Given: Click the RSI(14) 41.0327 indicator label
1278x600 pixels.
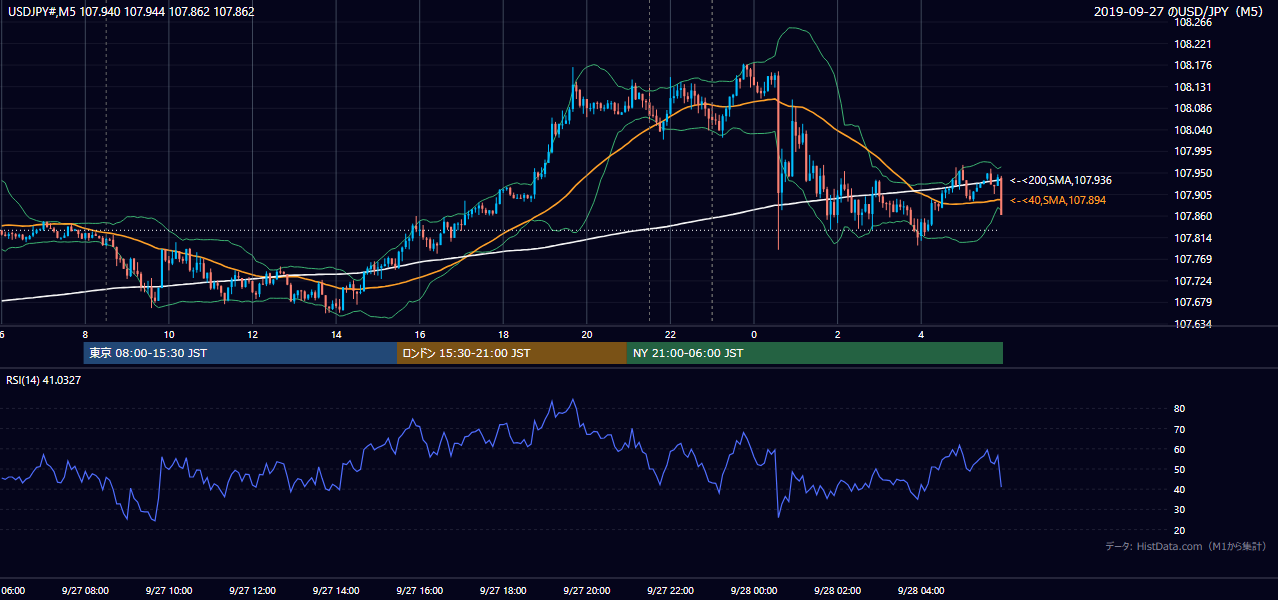Looking at the screenshot, I should click(x=44, y=380).
